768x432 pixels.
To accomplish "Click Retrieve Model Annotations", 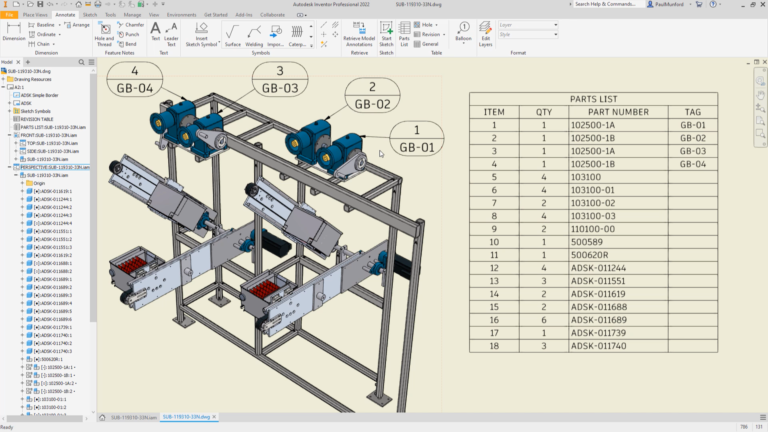I will click(x=359, y=34).
